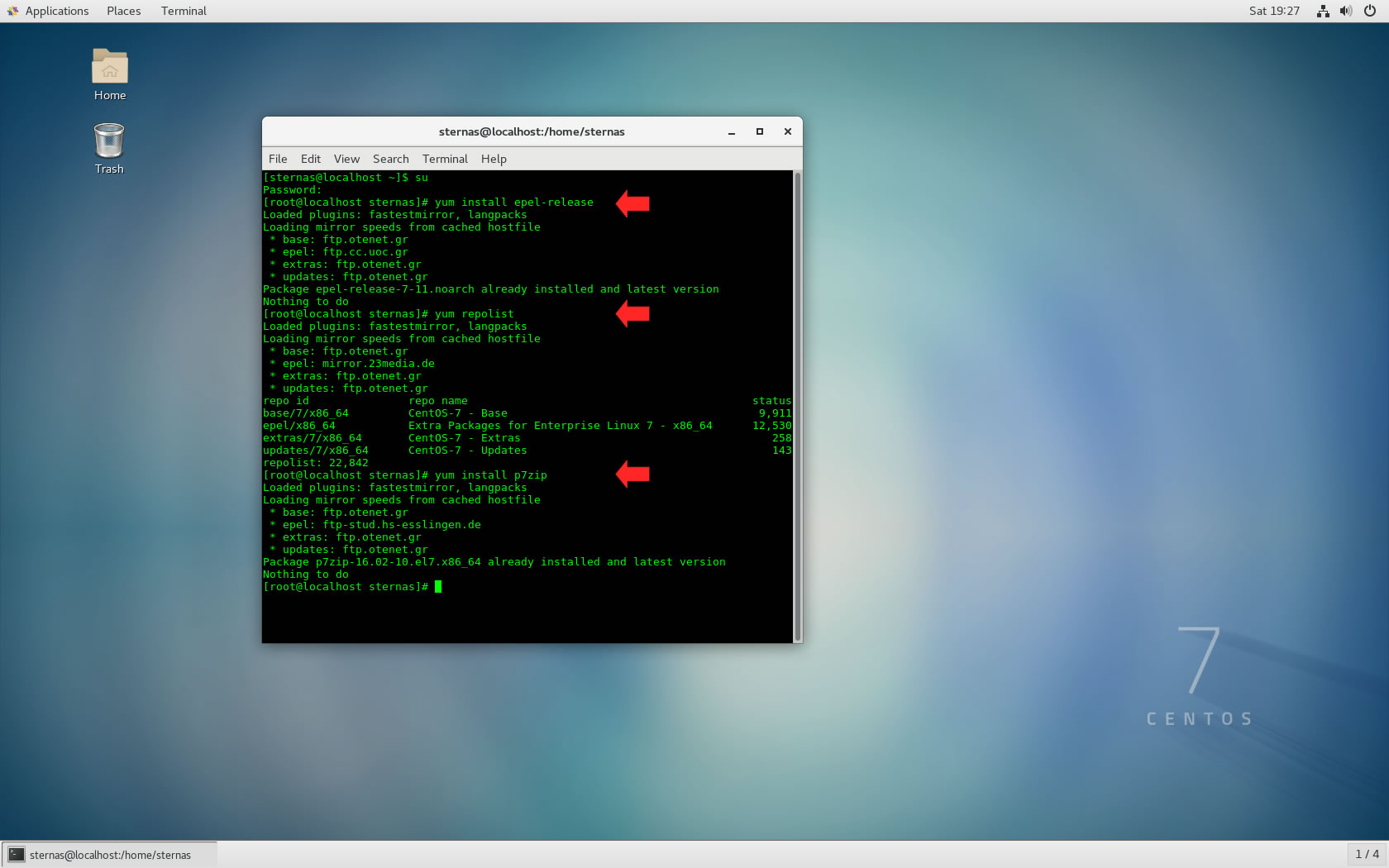Image resolution: width=1389 pixels, height=868 pixels.
Task: Open the Terminal app menu in top bar
Action: tap(184, 11)
